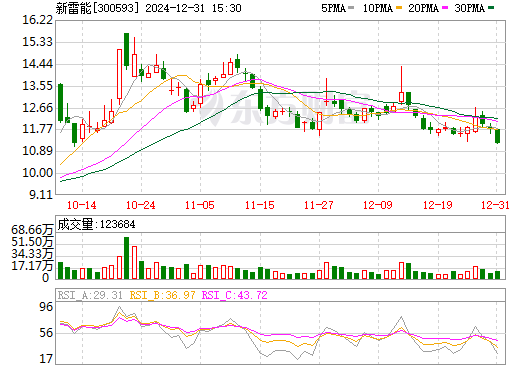520x365 pixels.
Task: Click the last green candlestick at 12-31
Action: 498,136
